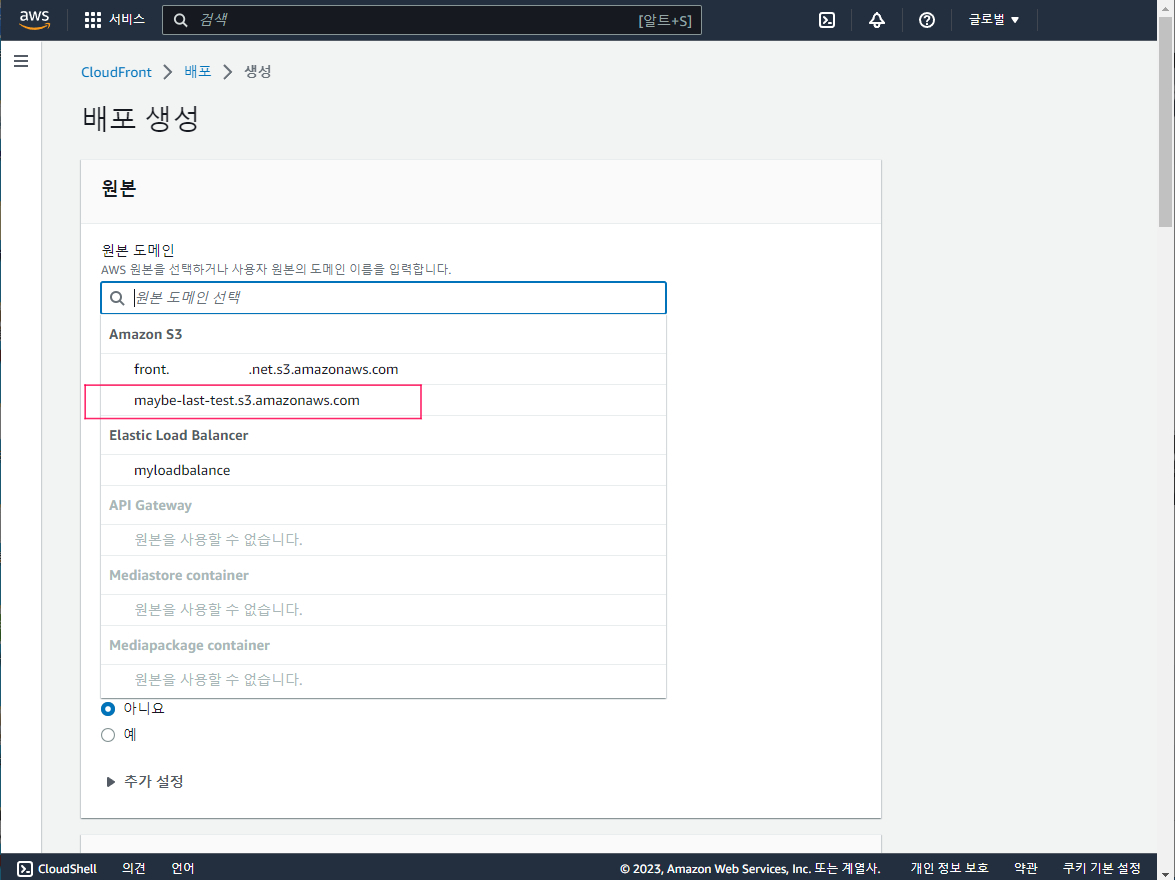Choose maybe-last-test.s3.amazonaws.com origin
This screenshot has width=1175, height=880.
(383, 400)
